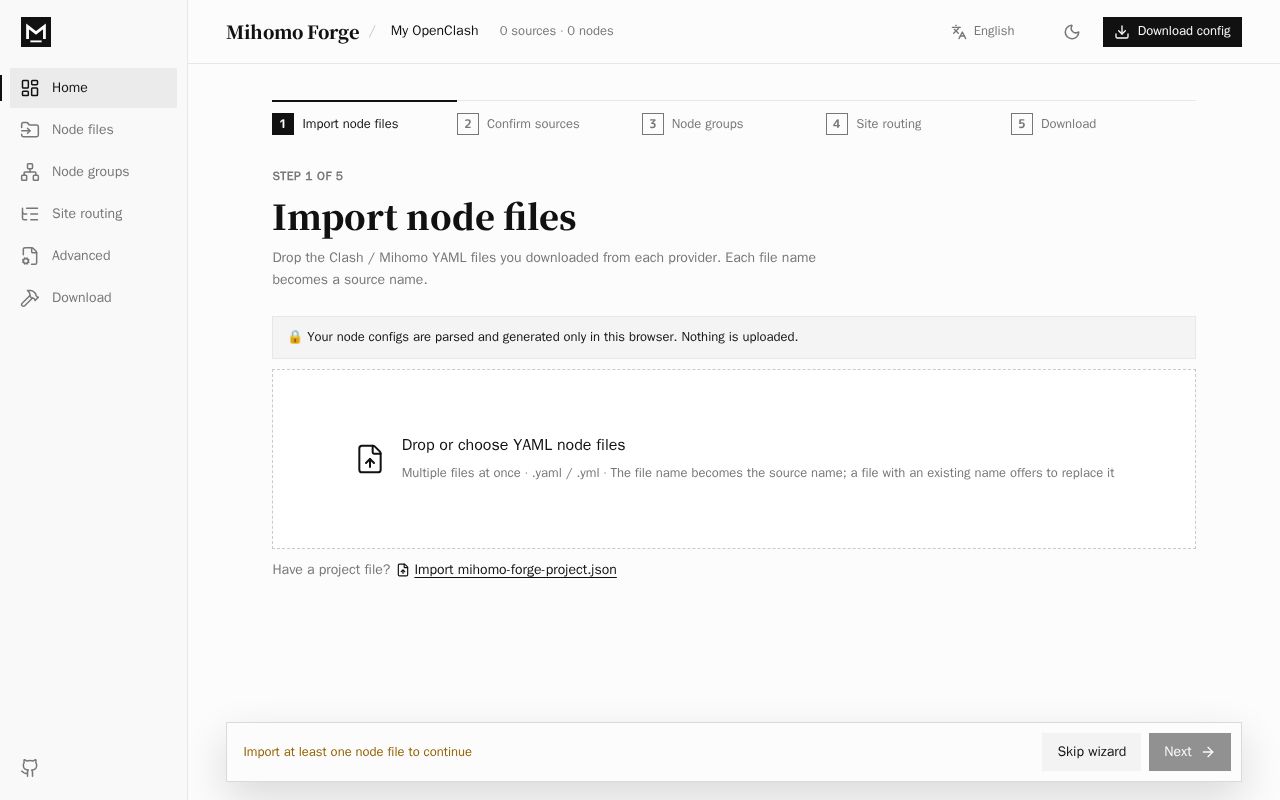This screenshot has width=1280, height=800.
Task: Toggle dark mode moon icon
Action: coord(1072,32)
